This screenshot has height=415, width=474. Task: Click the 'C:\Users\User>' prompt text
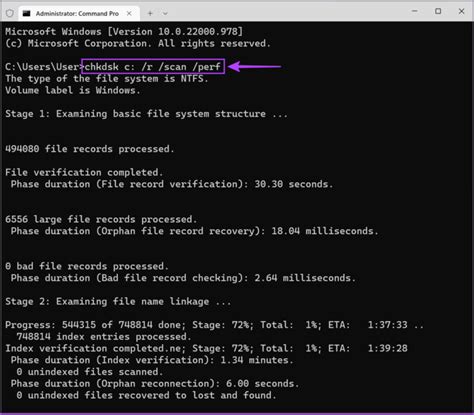pos(44,67)
